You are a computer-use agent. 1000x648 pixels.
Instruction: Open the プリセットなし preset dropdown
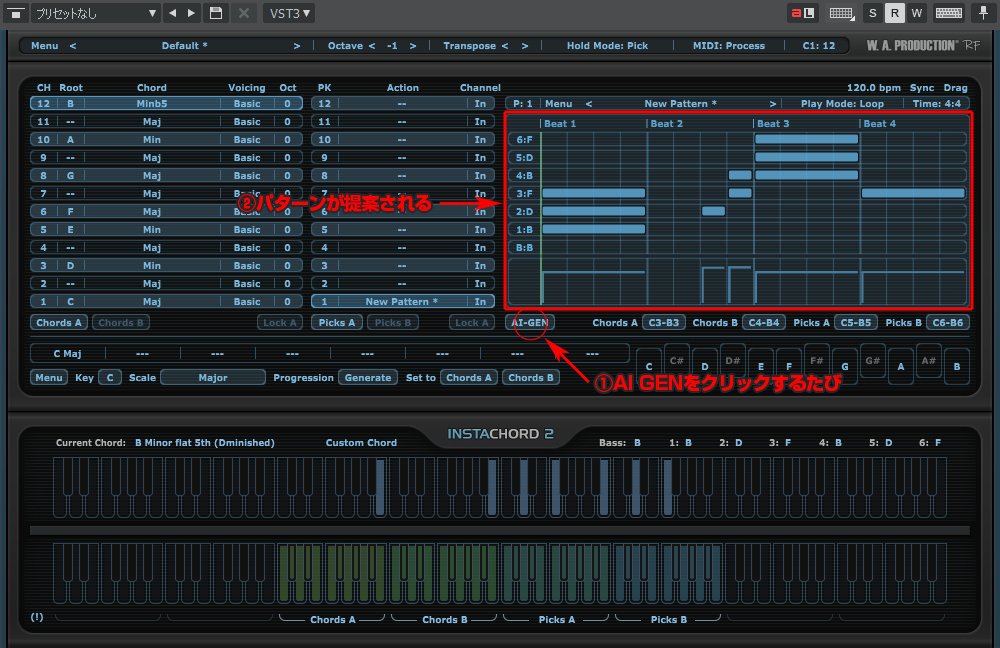pos(96,13)
